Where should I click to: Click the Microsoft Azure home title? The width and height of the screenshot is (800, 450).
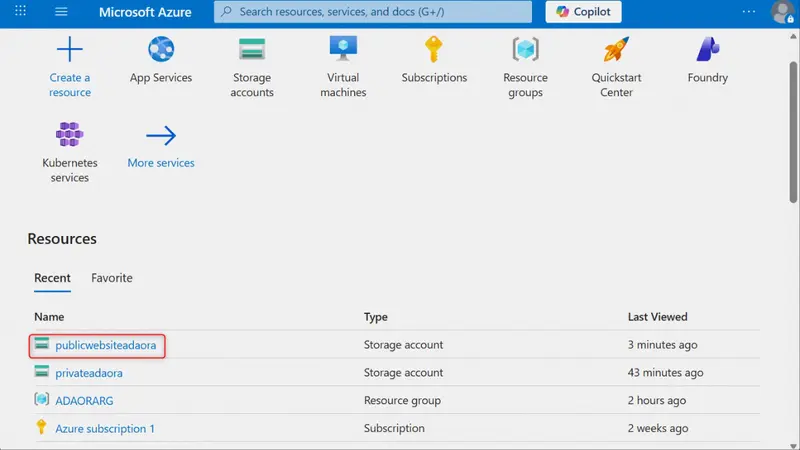145,12
